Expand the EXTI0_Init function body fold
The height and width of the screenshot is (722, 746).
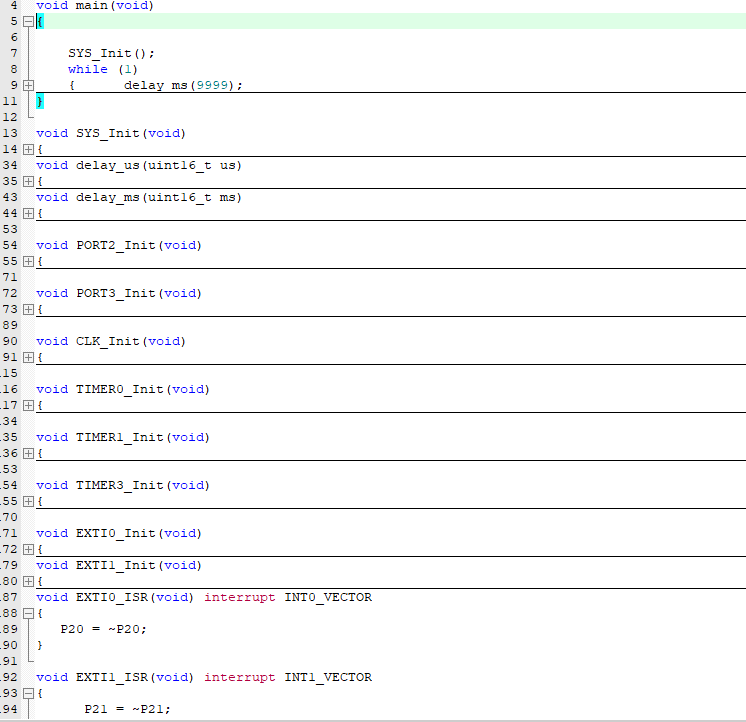click(29, 549)
